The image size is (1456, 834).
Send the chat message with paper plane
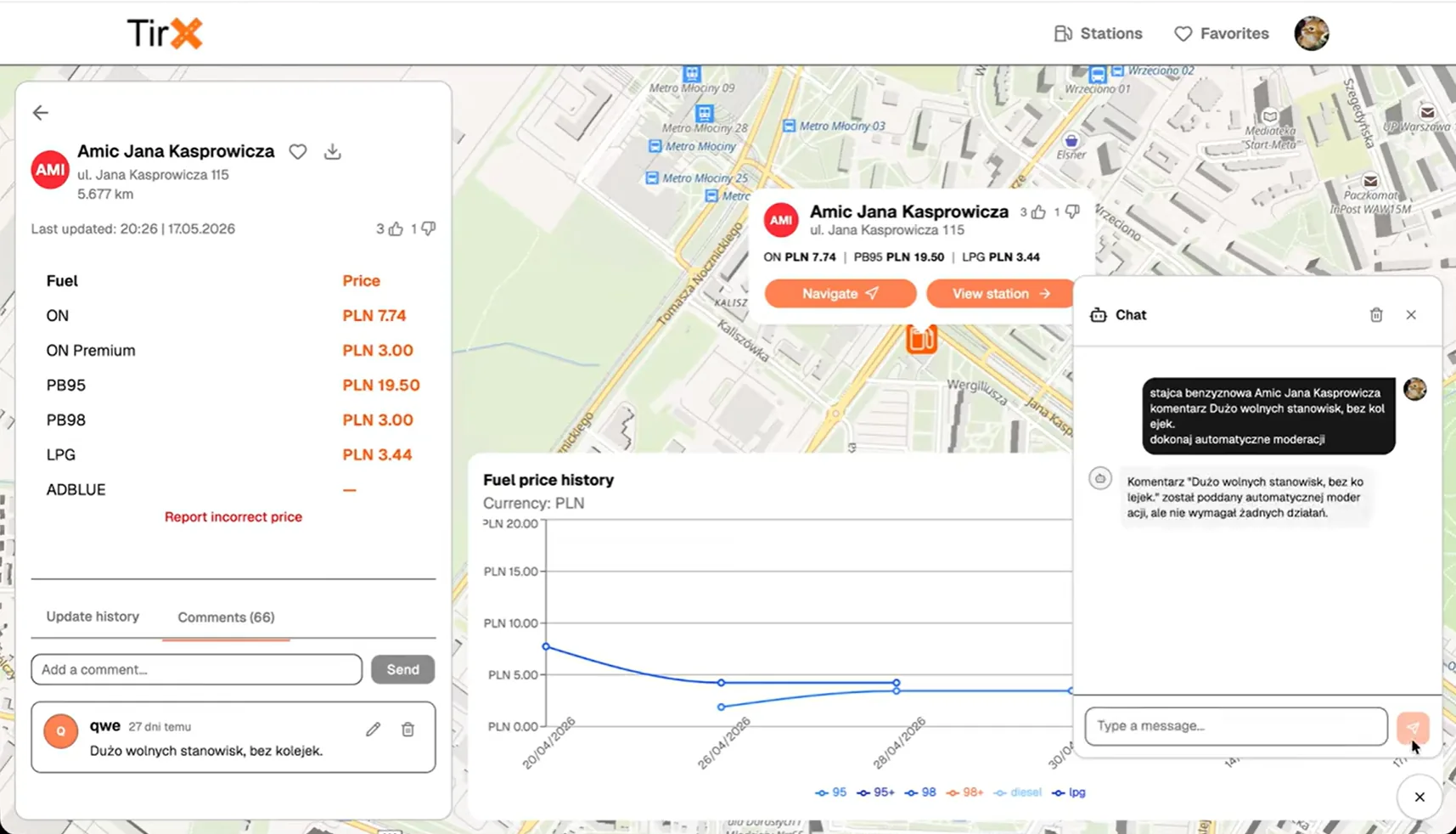click(1413, 728)
